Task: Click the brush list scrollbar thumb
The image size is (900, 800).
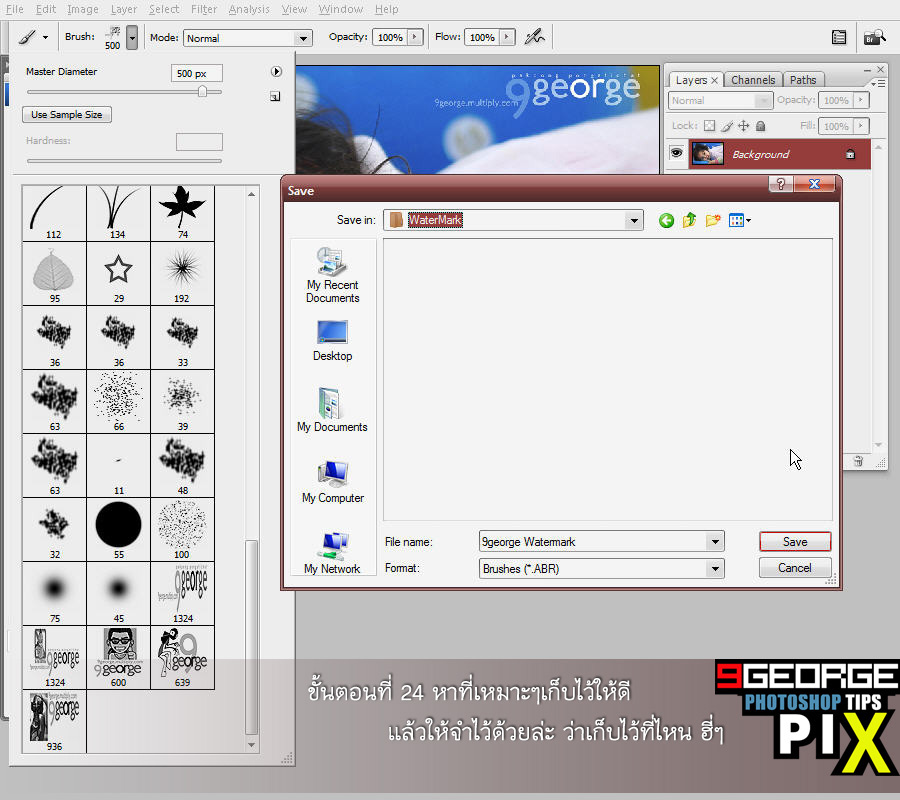Action: tap(251, 637)
